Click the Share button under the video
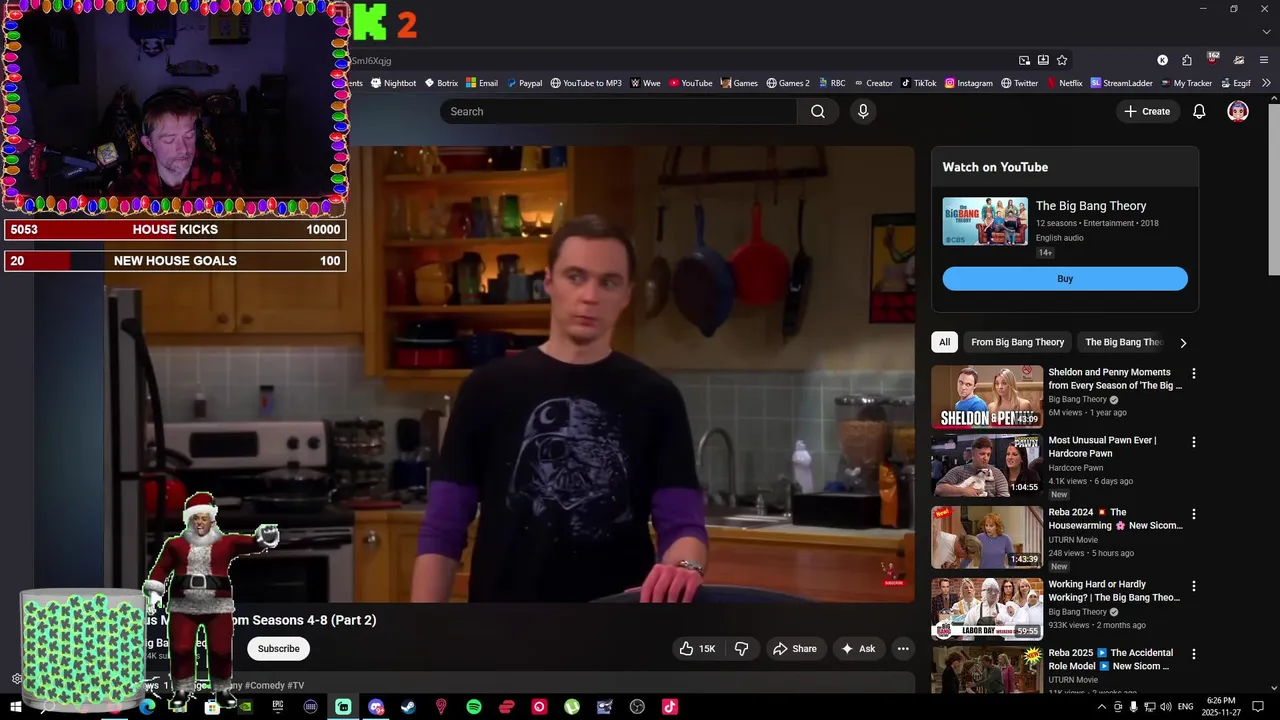Screen dimensions: 1280x720 [794, 649]
